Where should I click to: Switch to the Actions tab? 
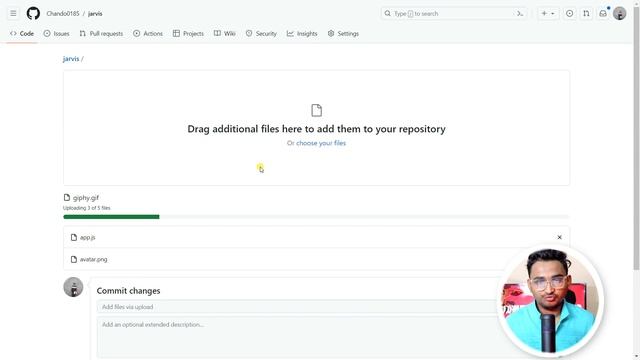[148, 33]
